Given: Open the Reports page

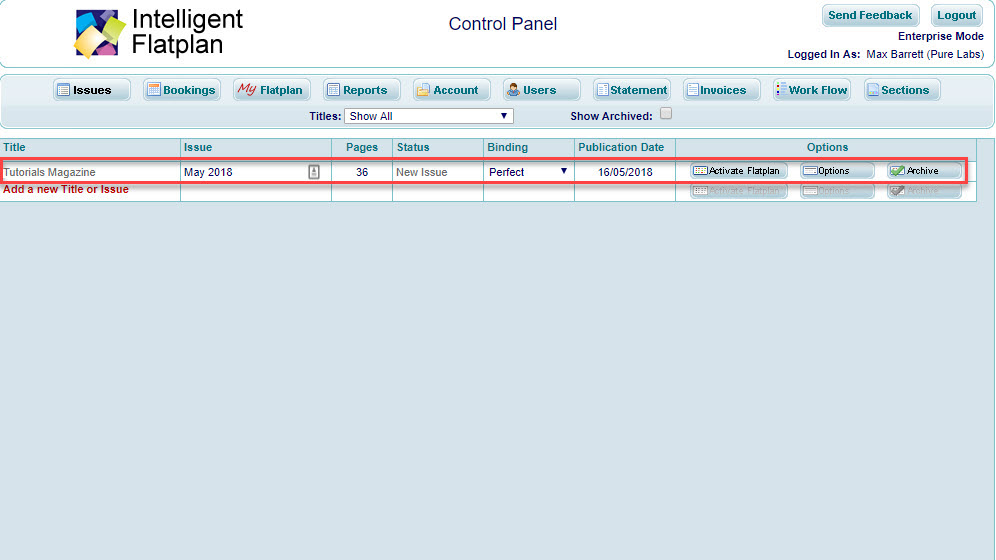Looking at the screenshot, I should coord(362,90).
